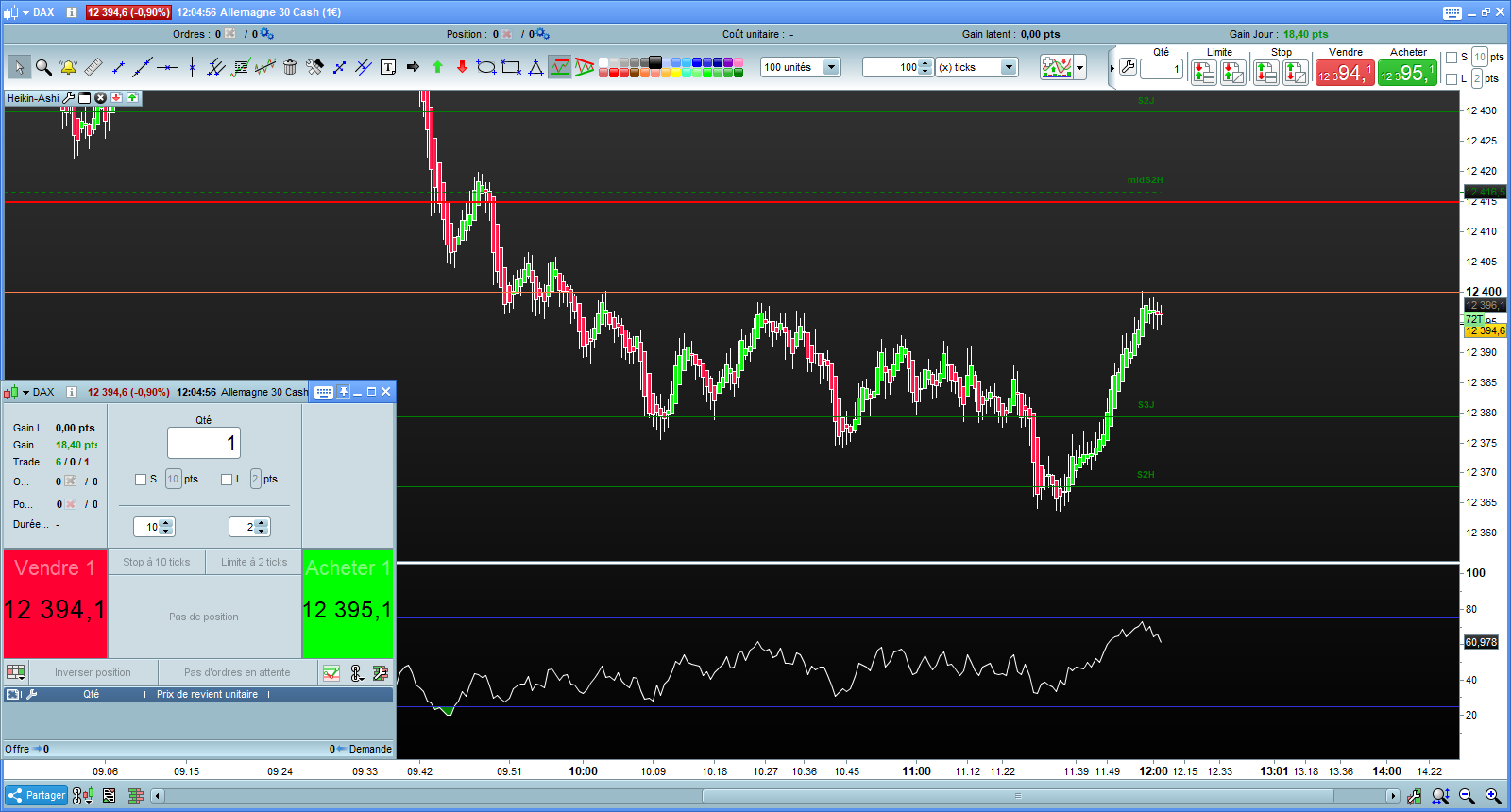Click the info icon in order panel title

tap(71, 392)
